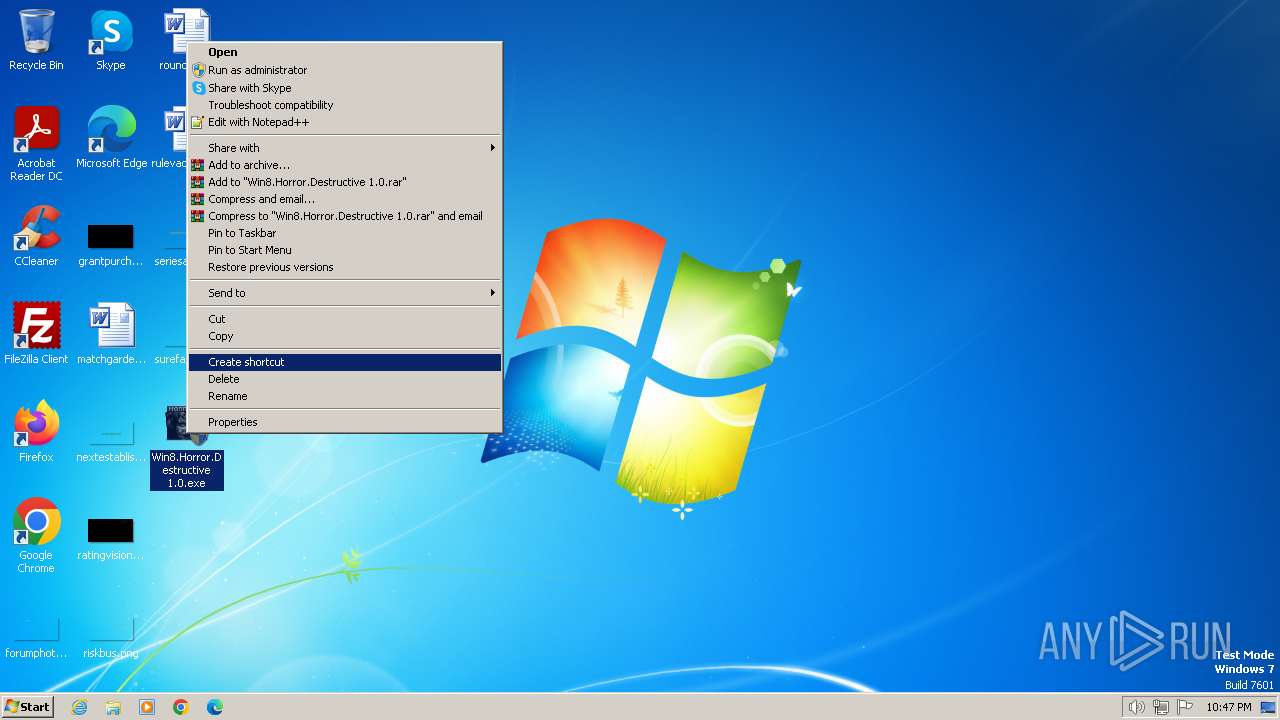The width and height of the screenshot is (1280, 720).
Task: Select the FileZilla Client shortcut
Action: pyautogui.click(x=36, y=333)
